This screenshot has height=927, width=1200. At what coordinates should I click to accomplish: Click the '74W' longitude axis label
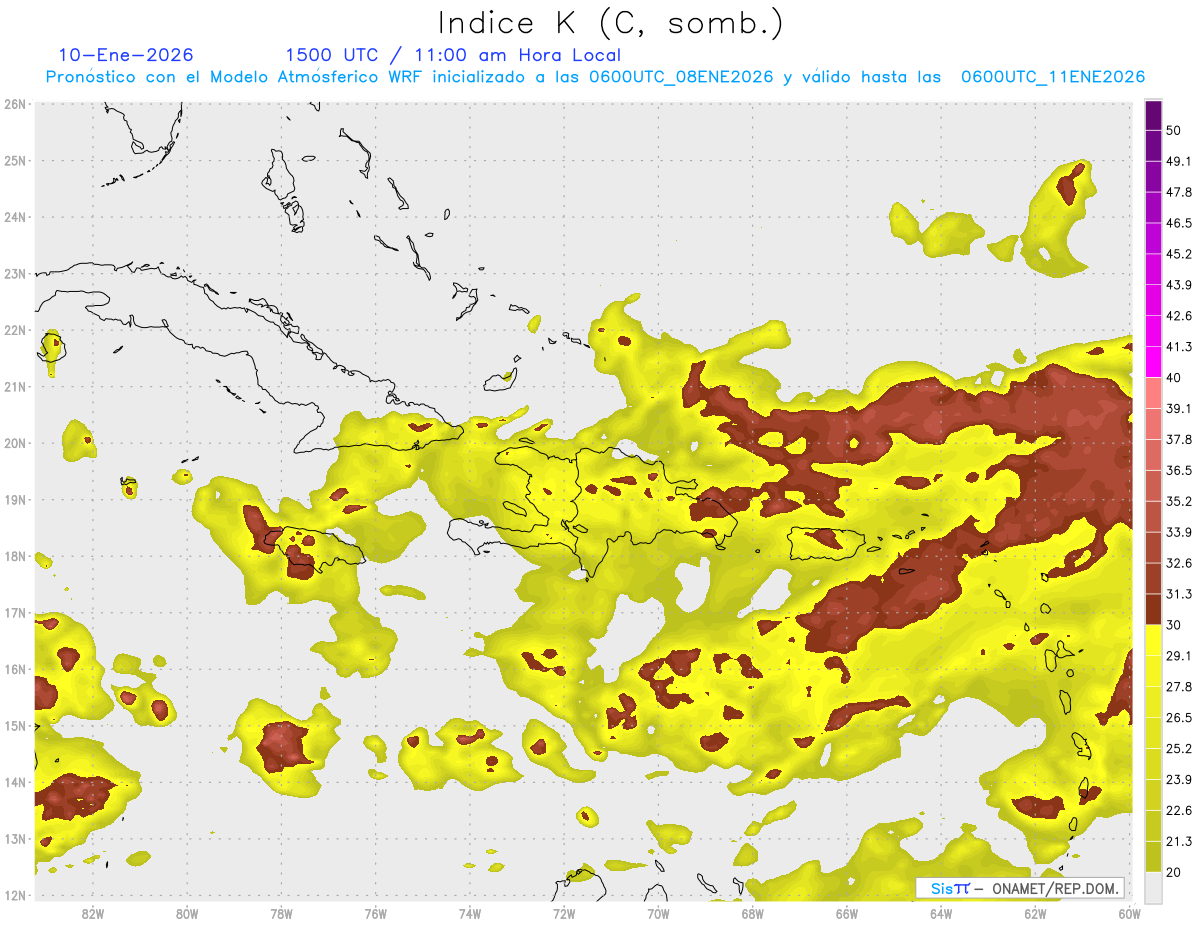470,914
